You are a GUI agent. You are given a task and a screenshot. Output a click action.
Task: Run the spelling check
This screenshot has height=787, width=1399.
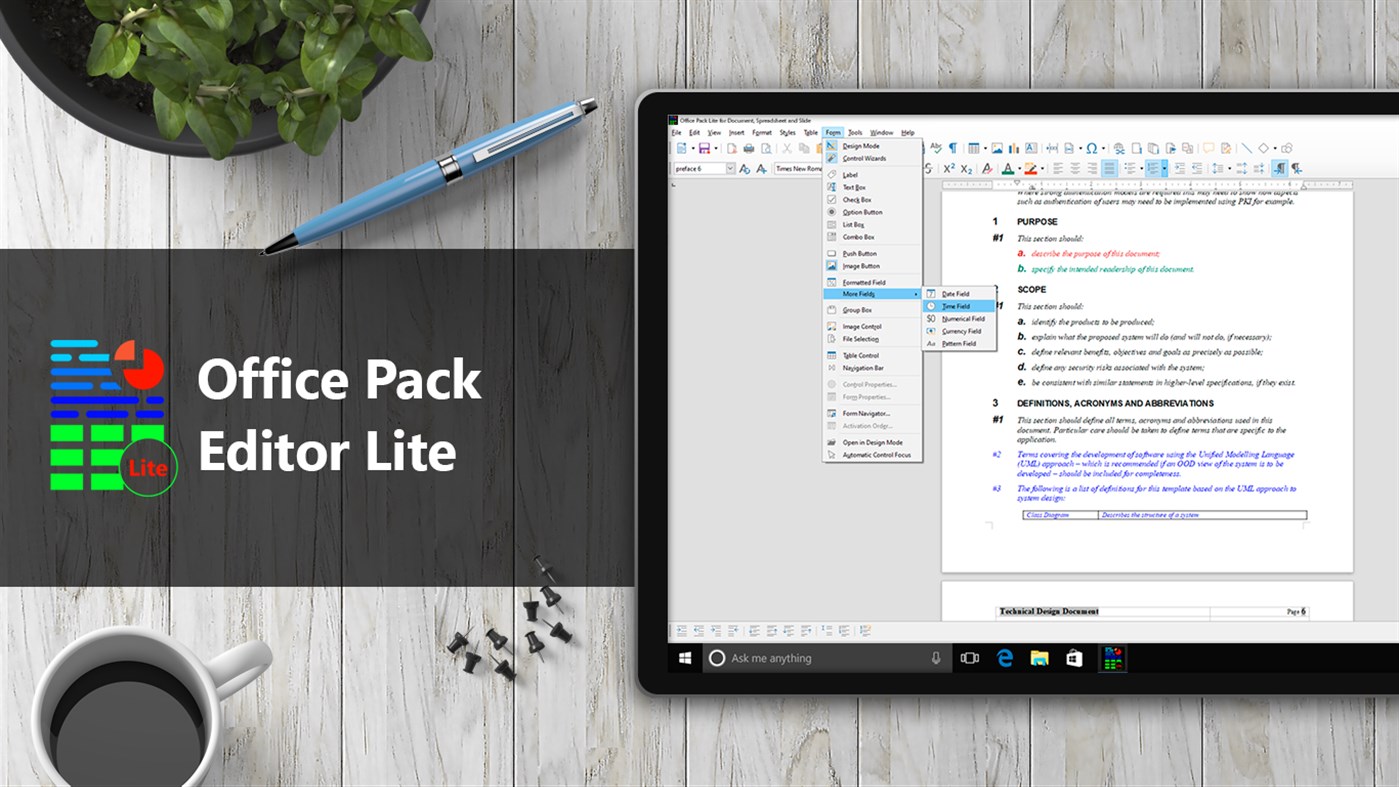tap(934, 149)
